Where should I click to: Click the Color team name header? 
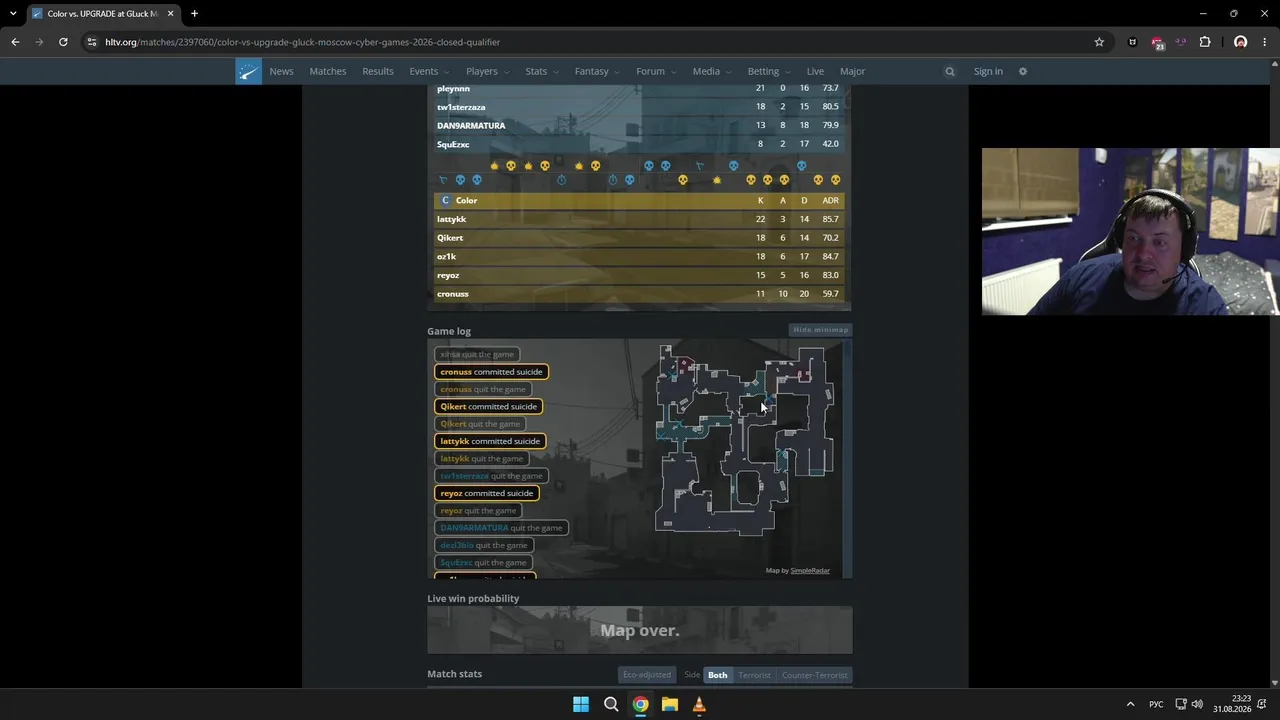coord(466,200)
